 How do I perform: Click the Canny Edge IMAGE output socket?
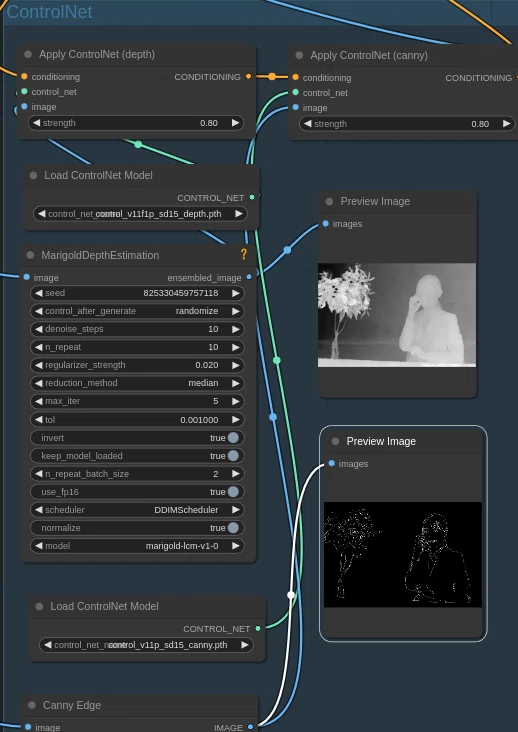pos(251,727)
